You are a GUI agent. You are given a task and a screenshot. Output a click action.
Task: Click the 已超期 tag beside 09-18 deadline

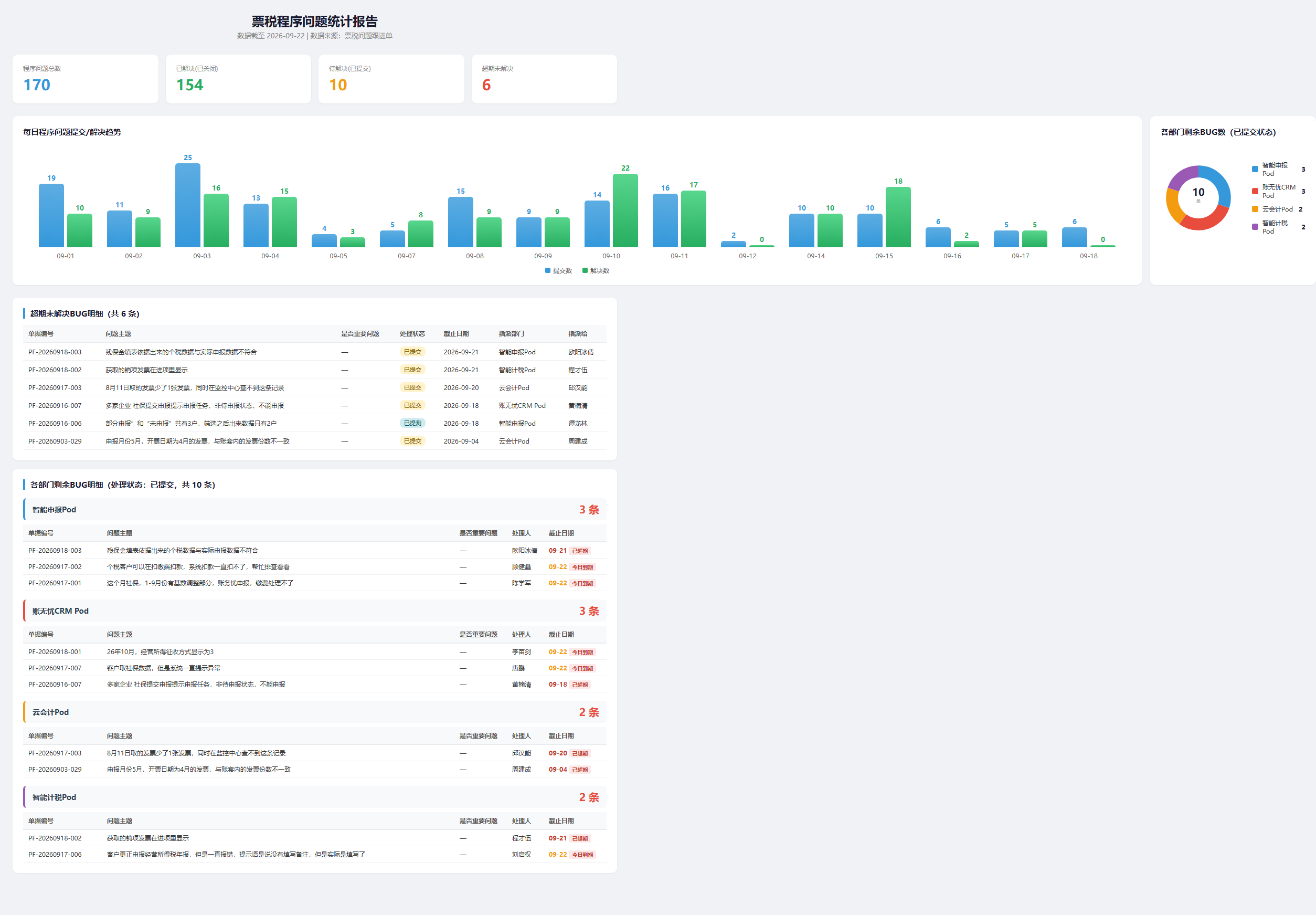580,685
